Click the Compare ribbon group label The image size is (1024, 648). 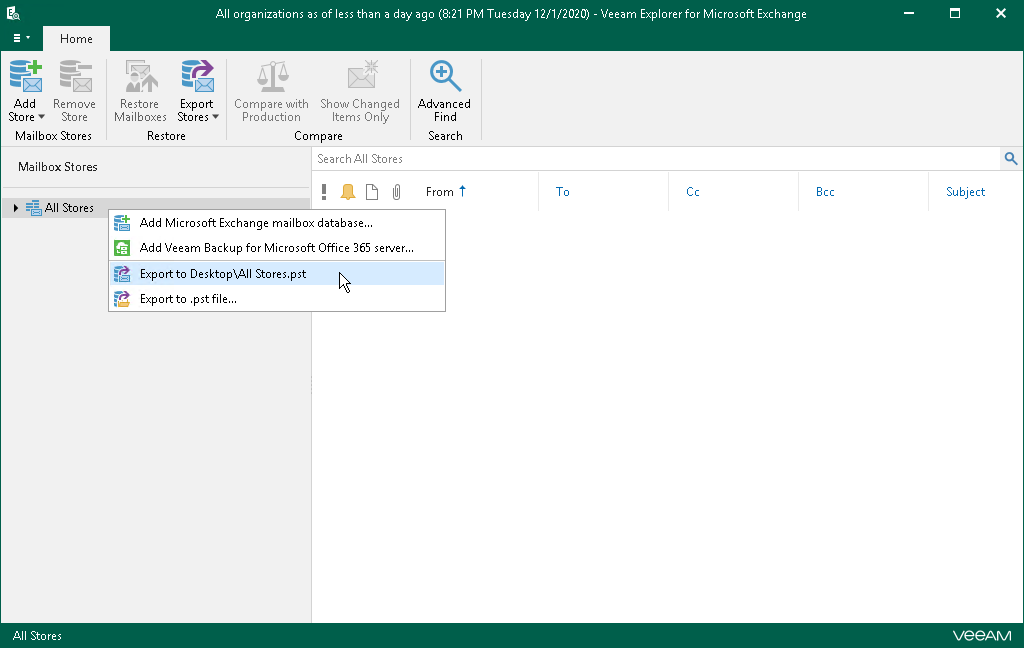[318, 136]
